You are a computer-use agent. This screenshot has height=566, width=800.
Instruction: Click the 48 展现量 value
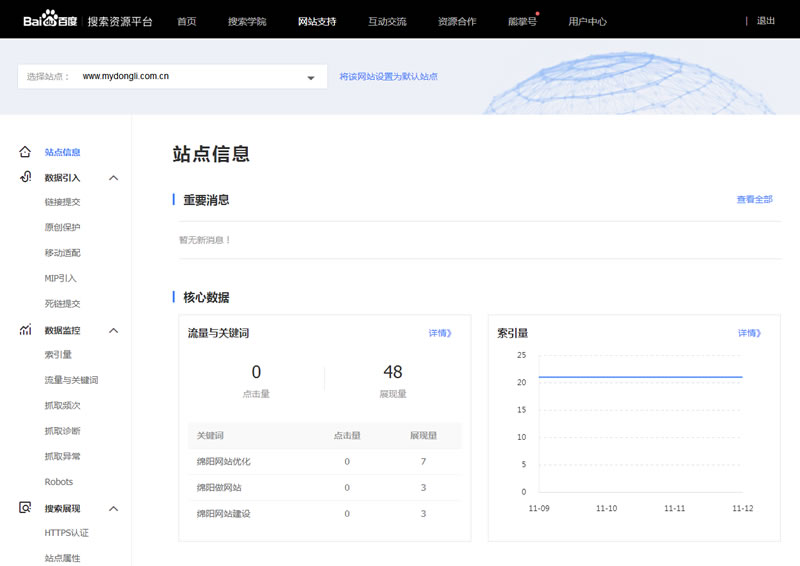[x=393, y=372]
